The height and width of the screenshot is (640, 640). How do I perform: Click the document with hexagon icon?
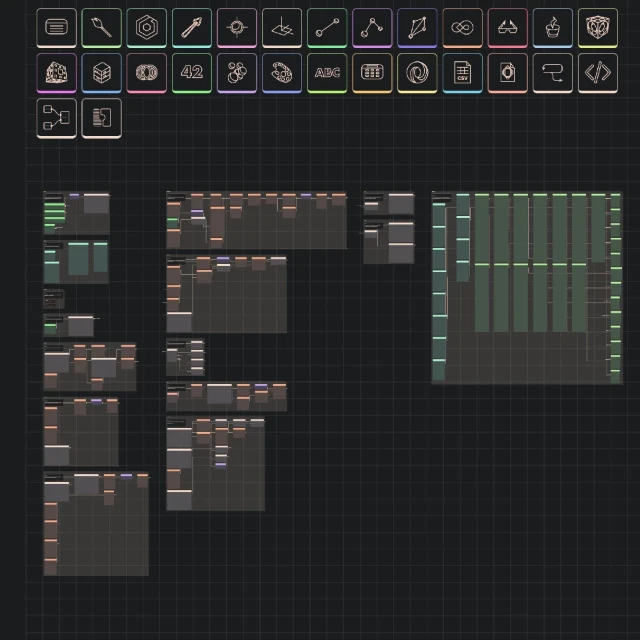[508, 73]
